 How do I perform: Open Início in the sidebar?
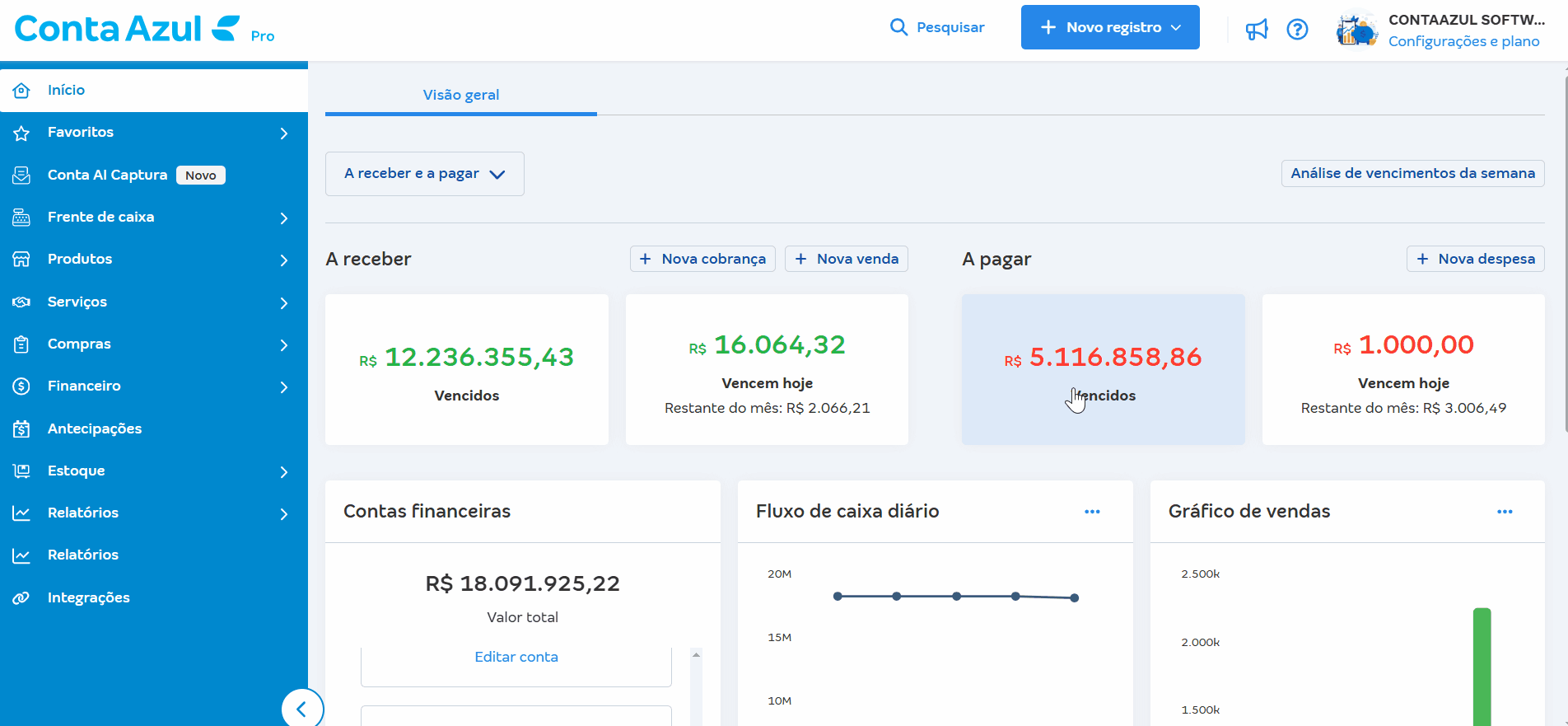[154, 91]
